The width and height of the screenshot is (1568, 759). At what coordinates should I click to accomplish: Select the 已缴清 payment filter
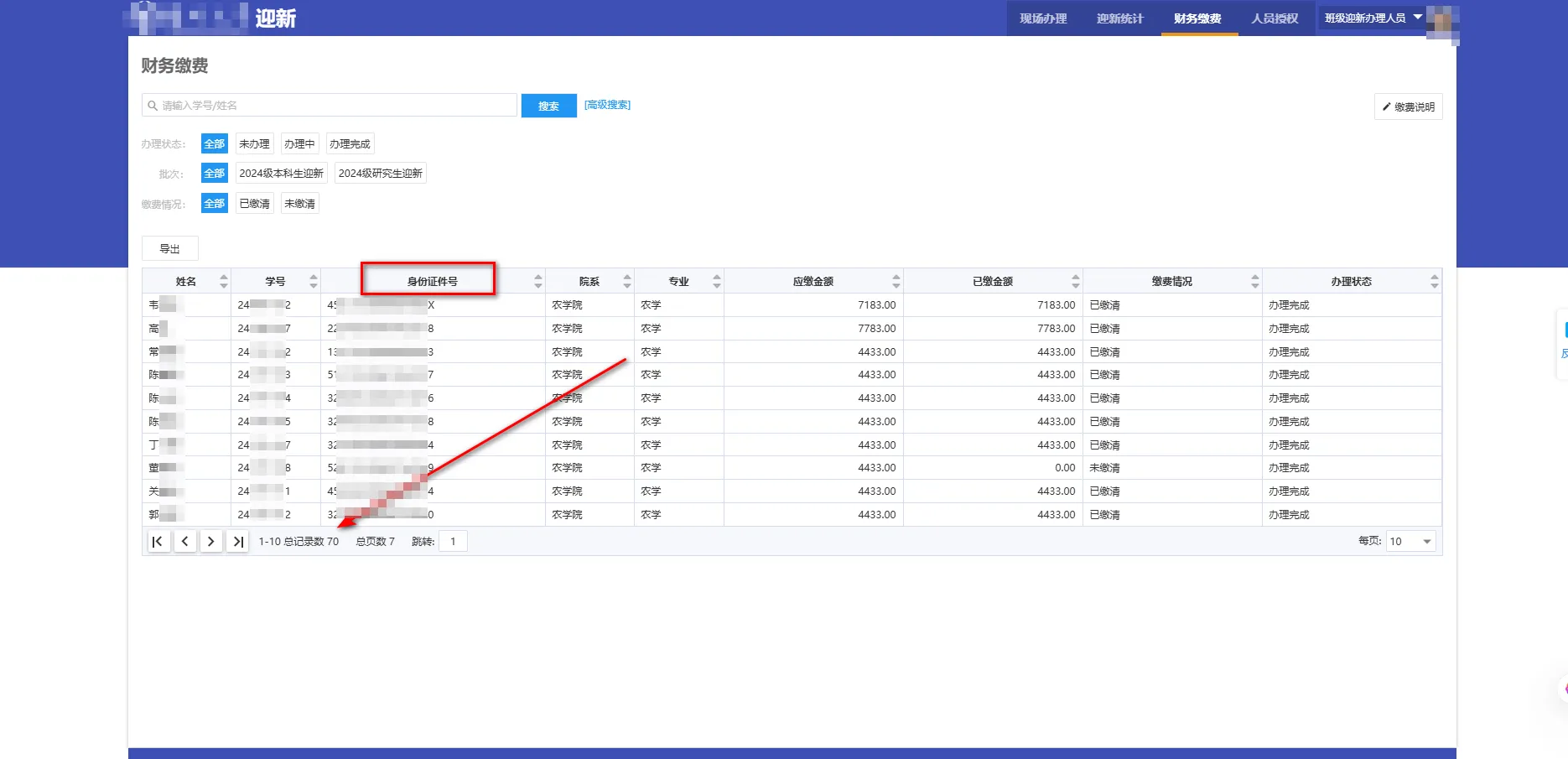254,203
